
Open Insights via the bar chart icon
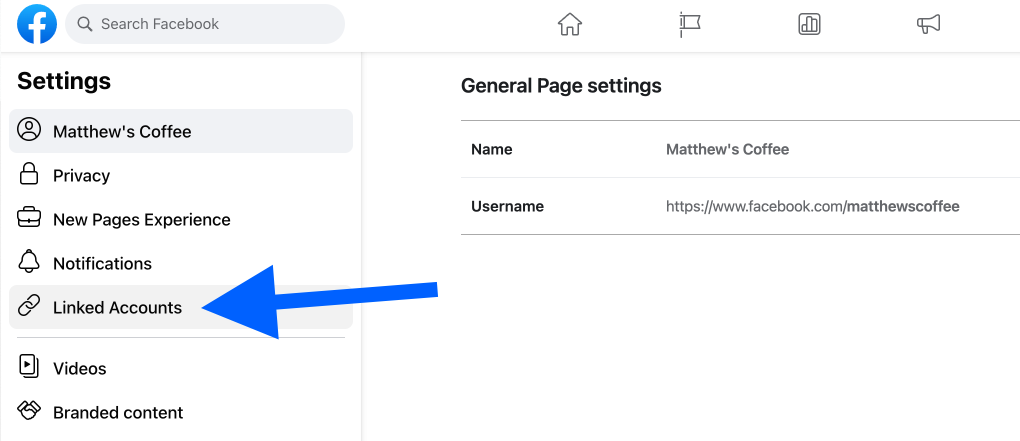[809, 25]
